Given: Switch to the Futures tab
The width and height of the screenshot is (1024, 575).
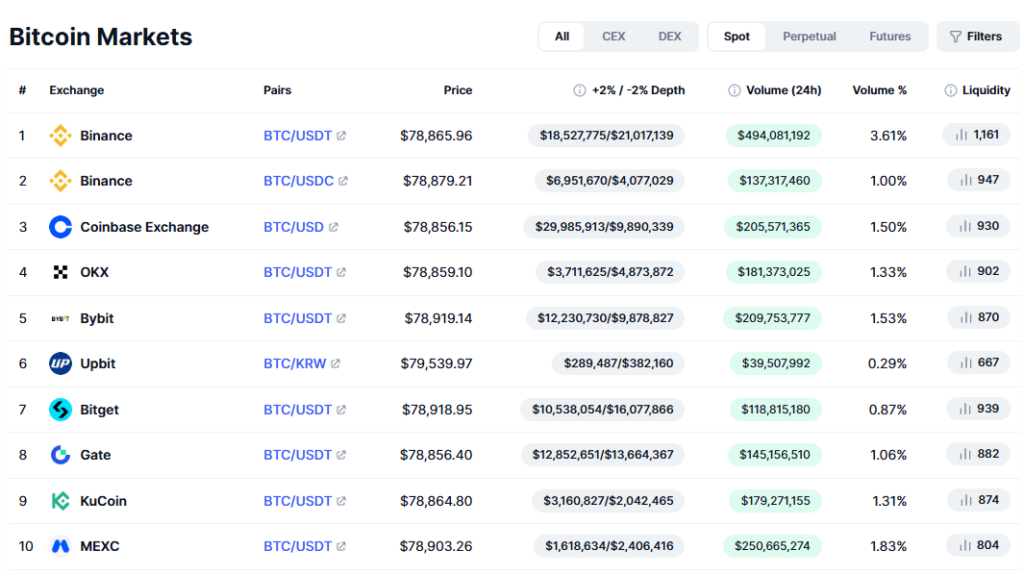Looking at the screenshot, I should coord(889,37).
